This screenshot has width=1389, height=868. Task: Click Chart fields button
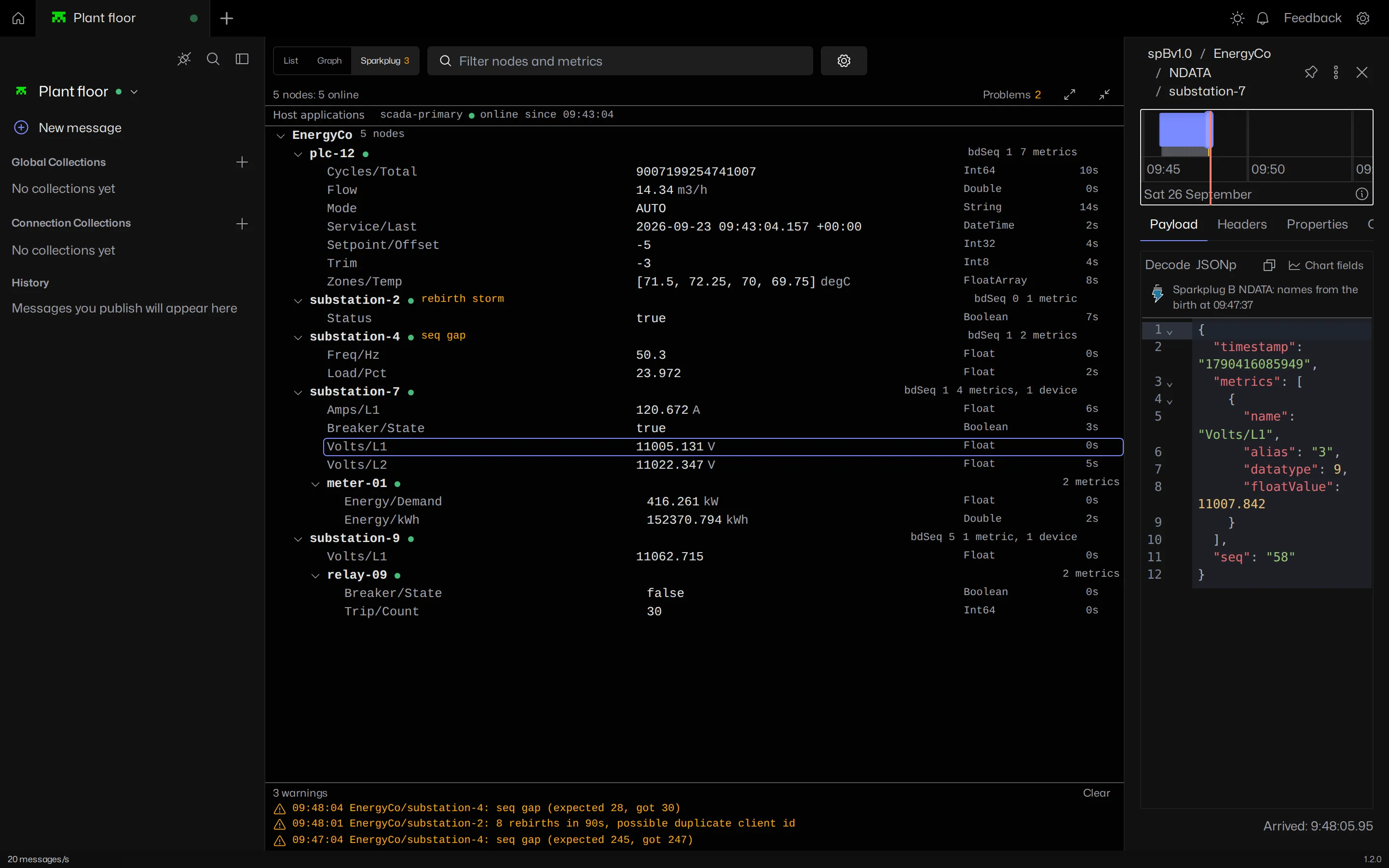click(x=1325, y=265)
